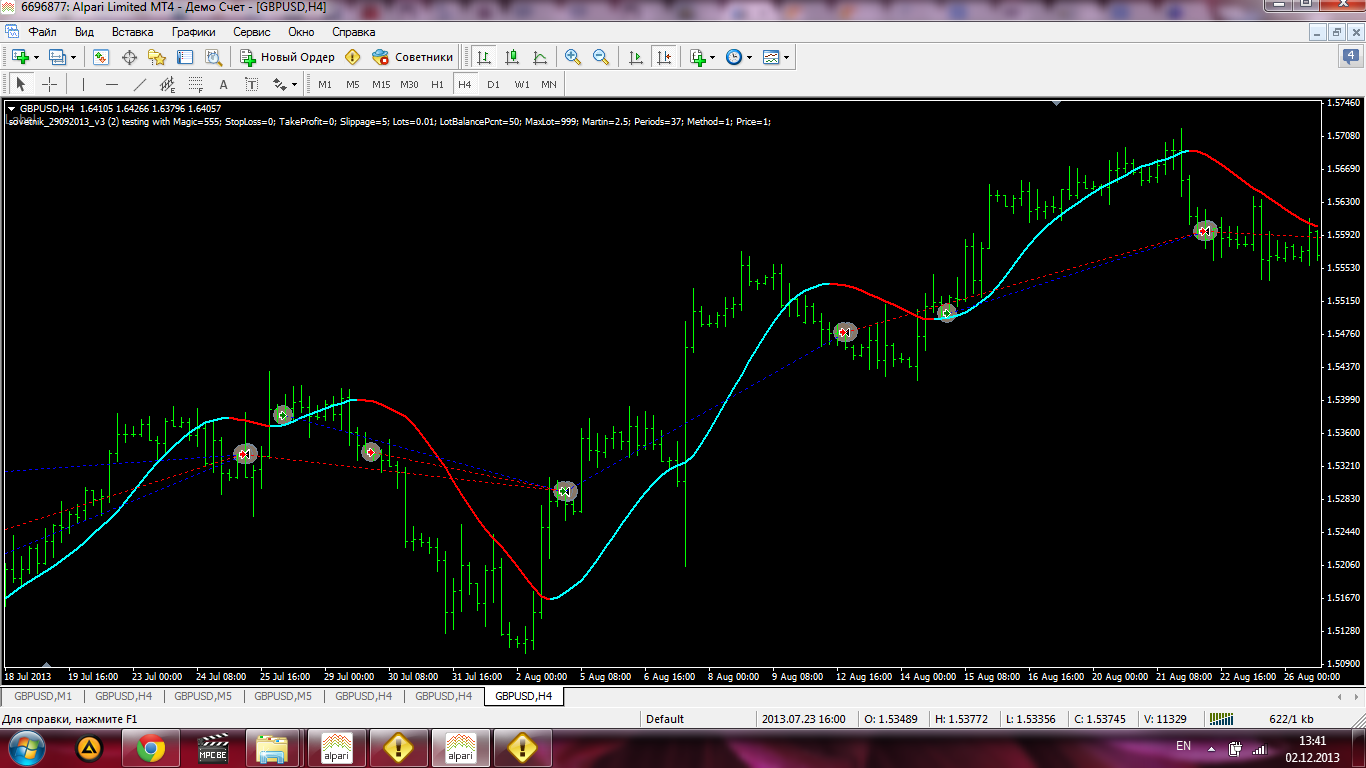Viewport: 1366px width, 768px height.
Task: Switch timeframe to D1
Action: [493, 84]
